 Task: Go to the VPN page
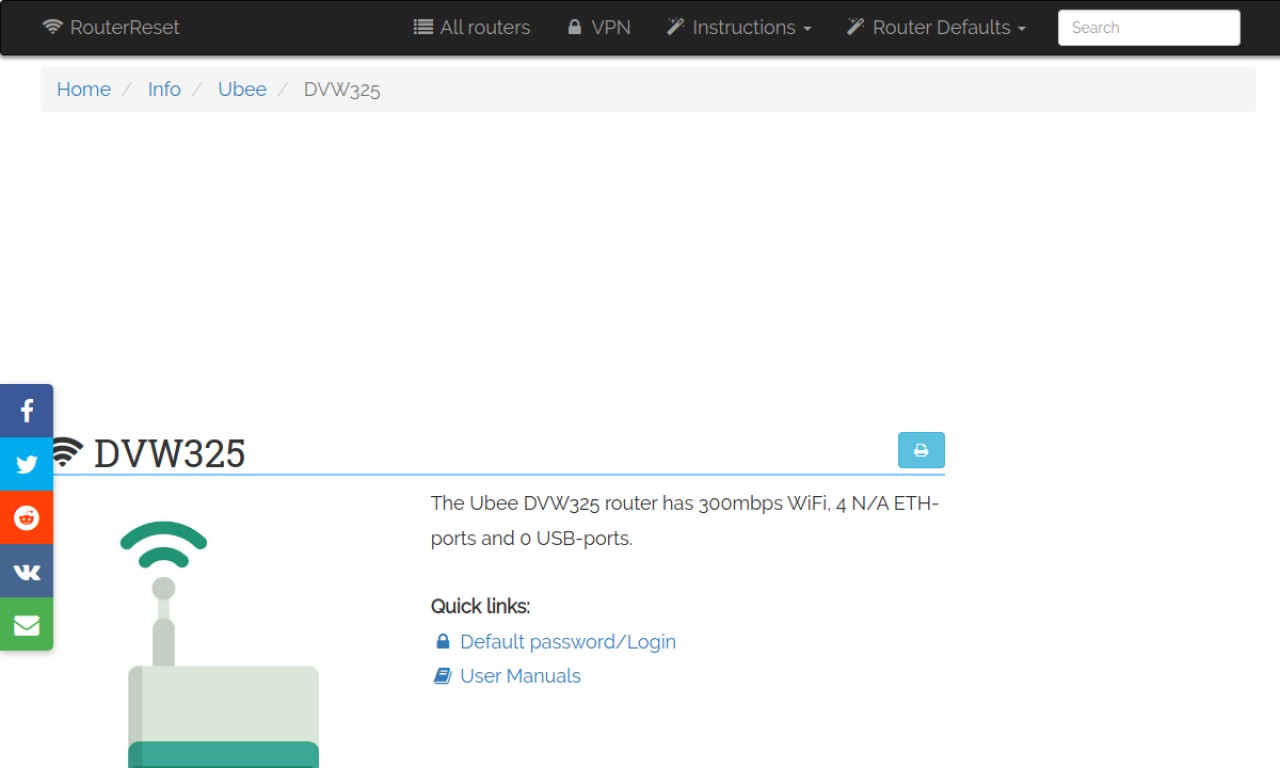[x=599, y=27]
